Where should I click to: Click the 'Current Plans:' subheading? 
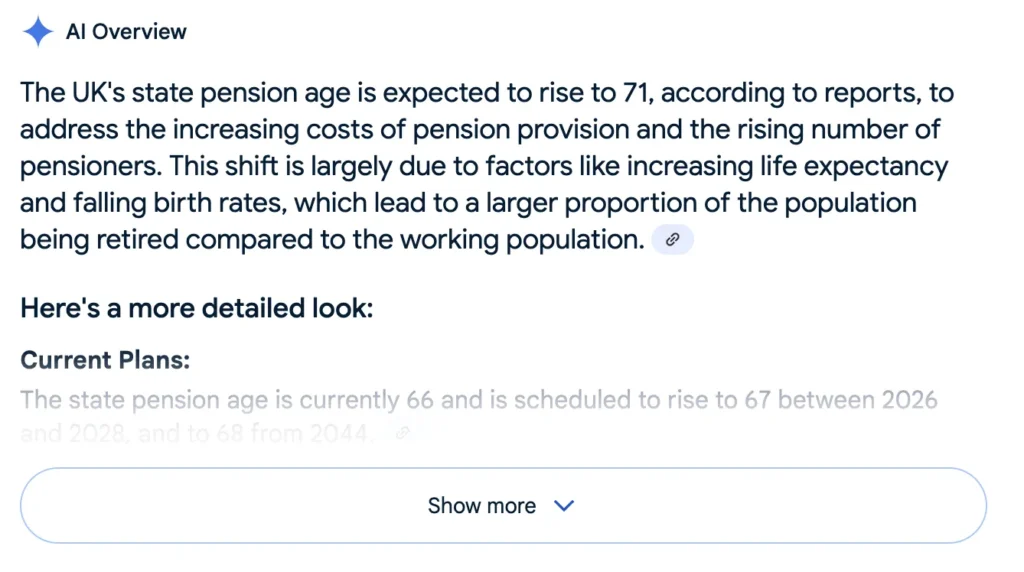point(105,360)
